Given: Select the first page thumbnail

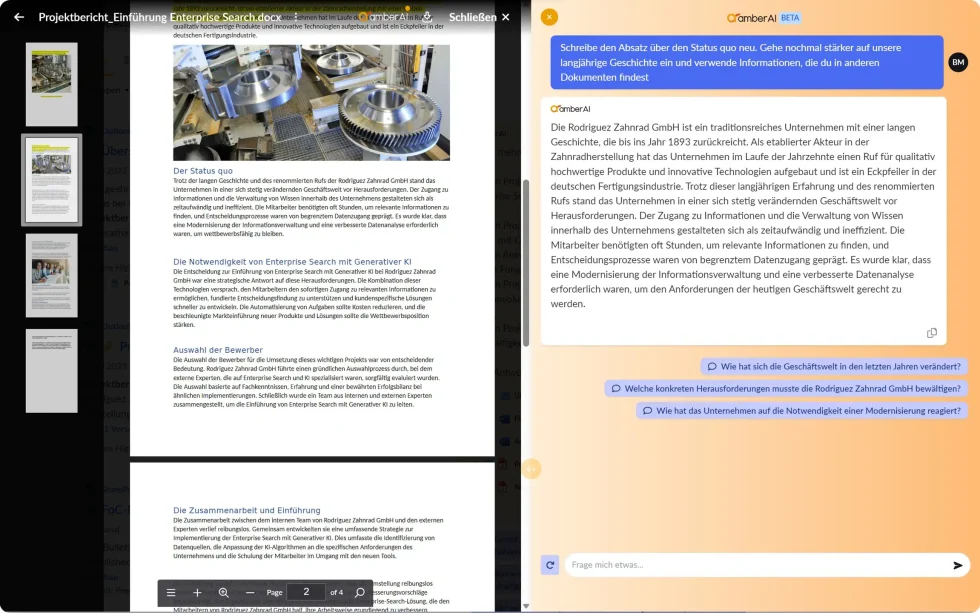Looking at the screenshot, I should click(51, 84).
